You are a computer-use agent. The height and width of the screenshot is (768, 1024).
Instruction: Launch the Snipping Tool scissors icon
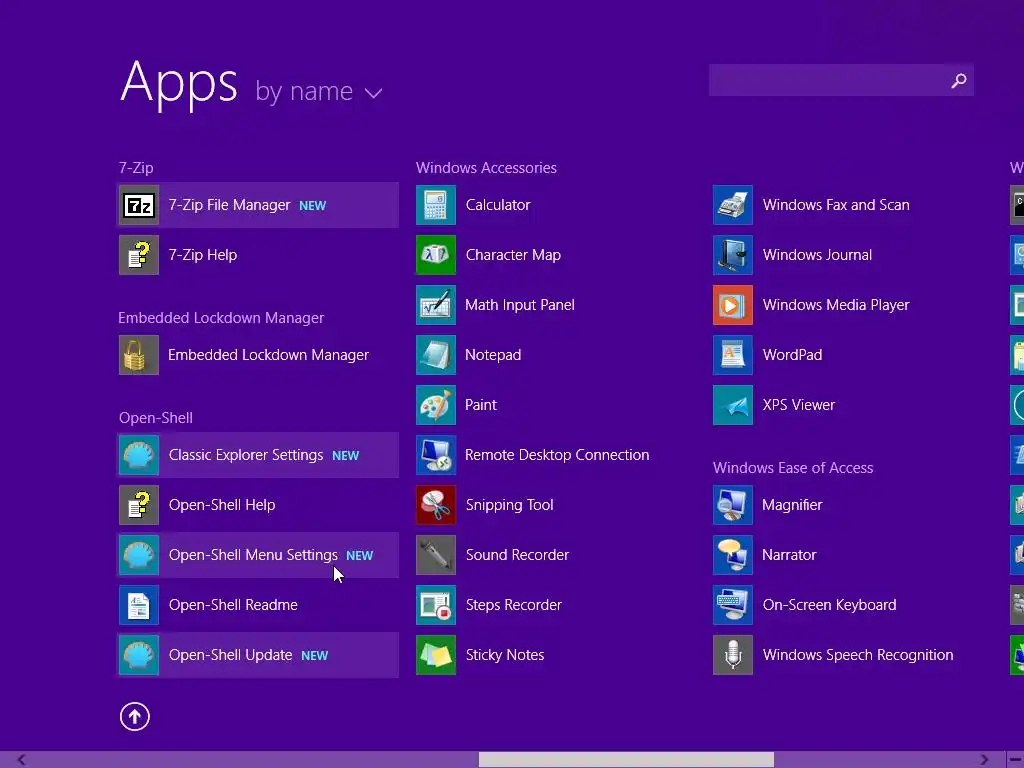tap(436, 505)
